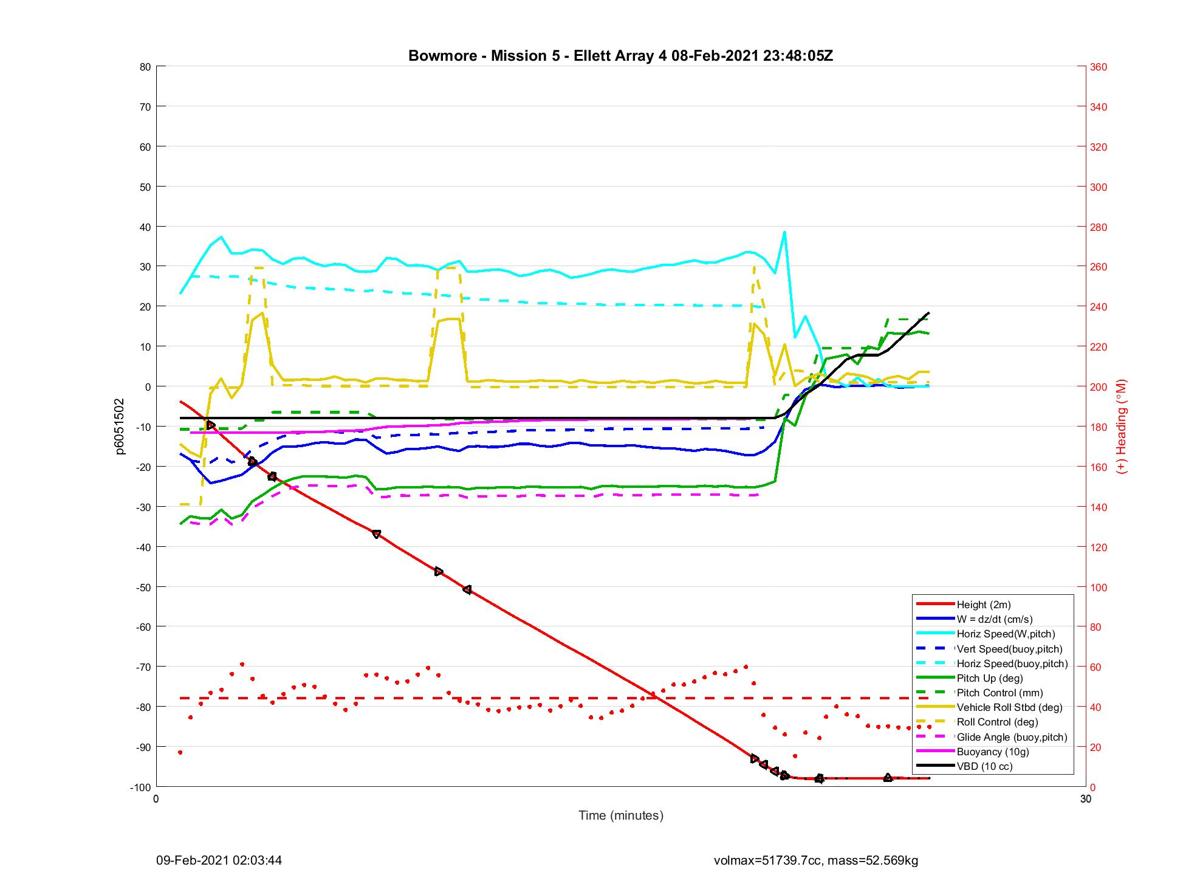Click the -10 tick label
The width and height of the screenshot is (1200, 885).
click(x=143, y=427)
